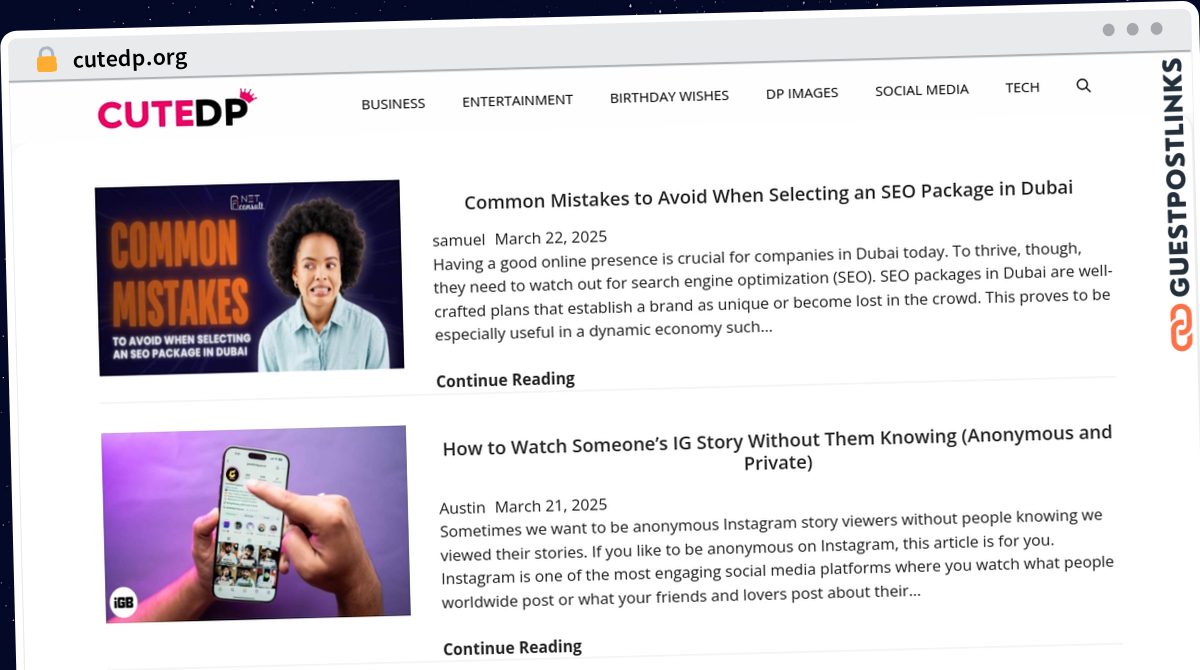Open the Common Mistakes SEO Package article title
Screen dimensions: 1200x670
[768, 194]
